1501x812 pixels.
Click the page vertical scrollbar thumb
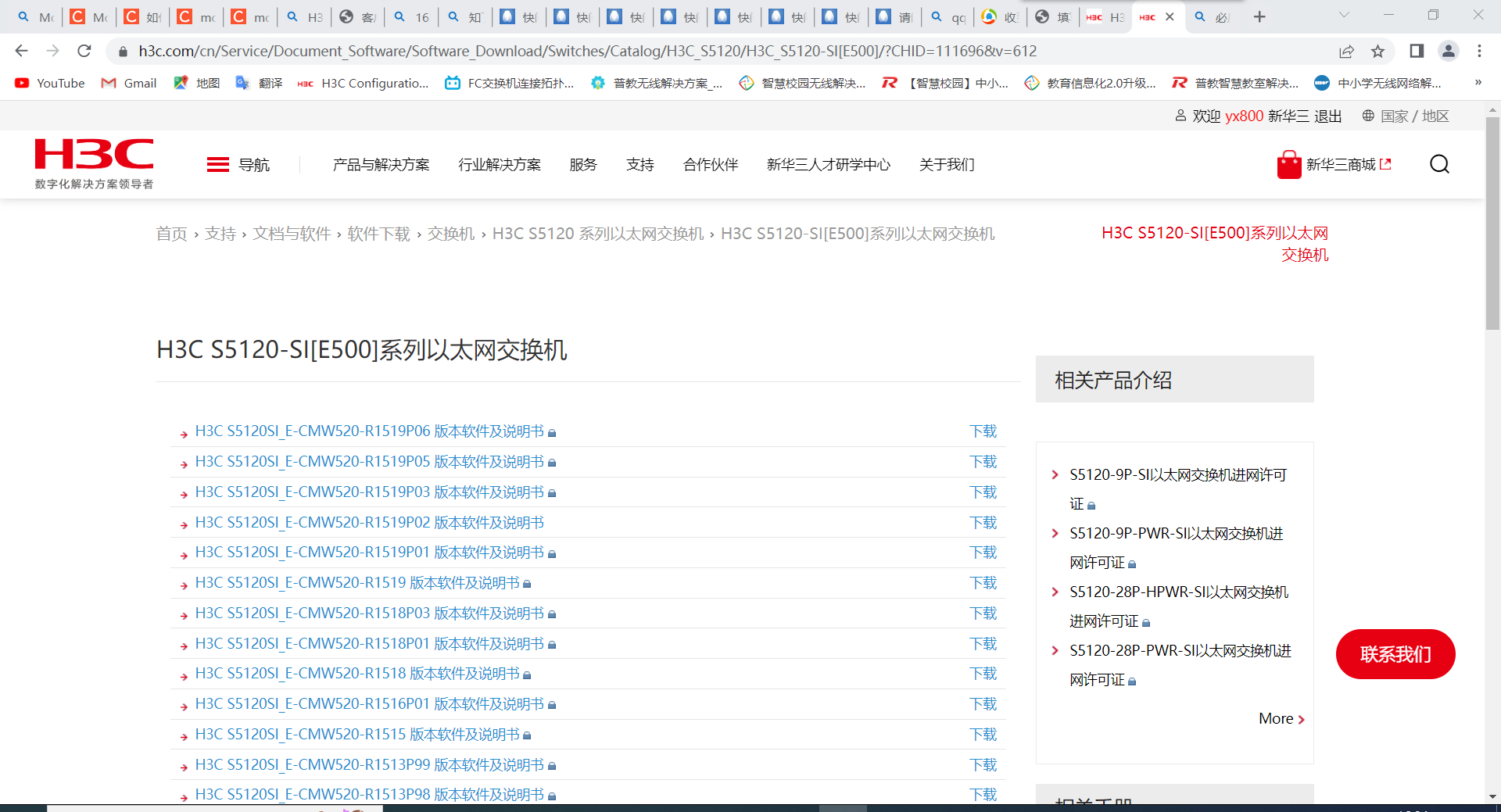tap(1492, 223)
